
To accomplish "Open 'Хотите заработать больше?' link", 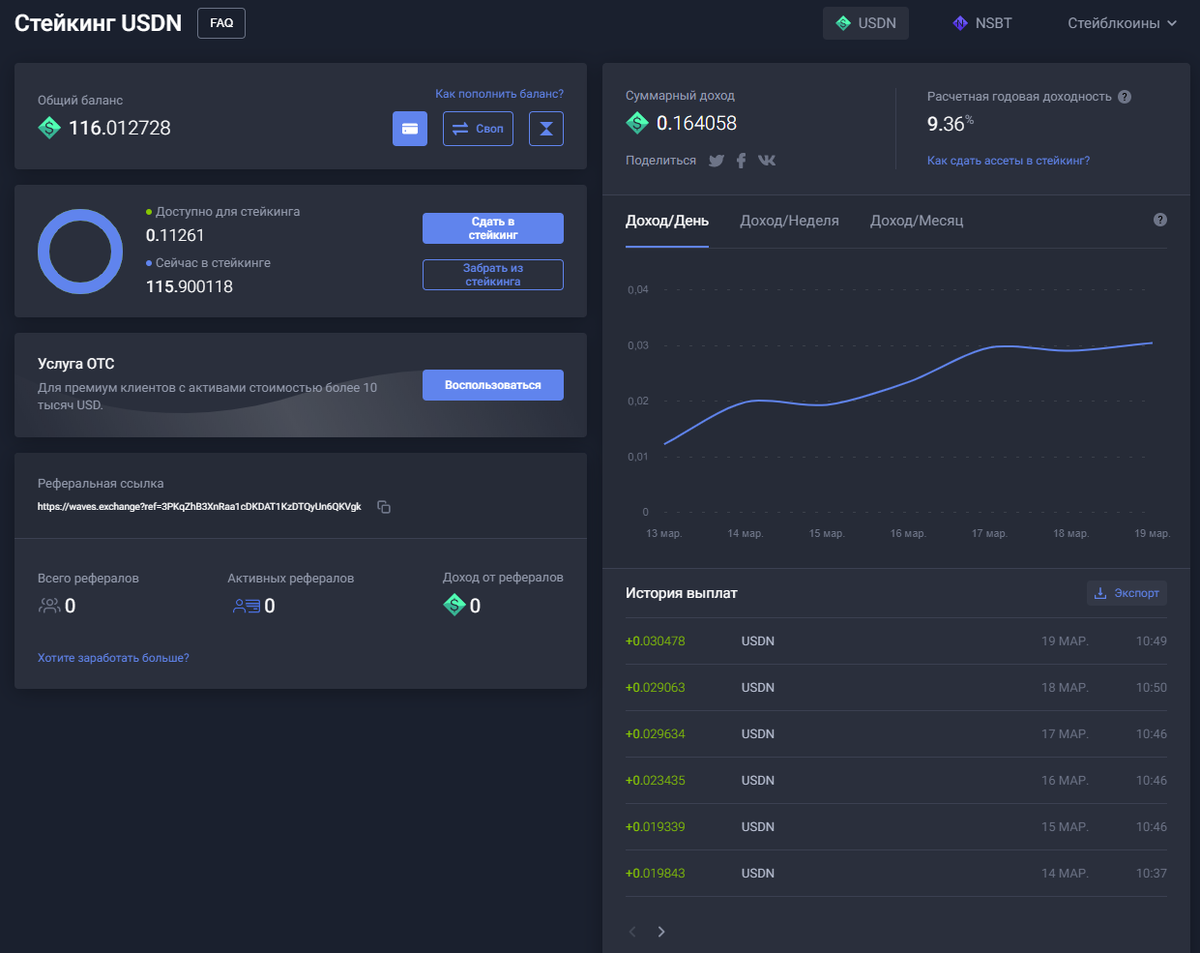I will pos(113,658).
